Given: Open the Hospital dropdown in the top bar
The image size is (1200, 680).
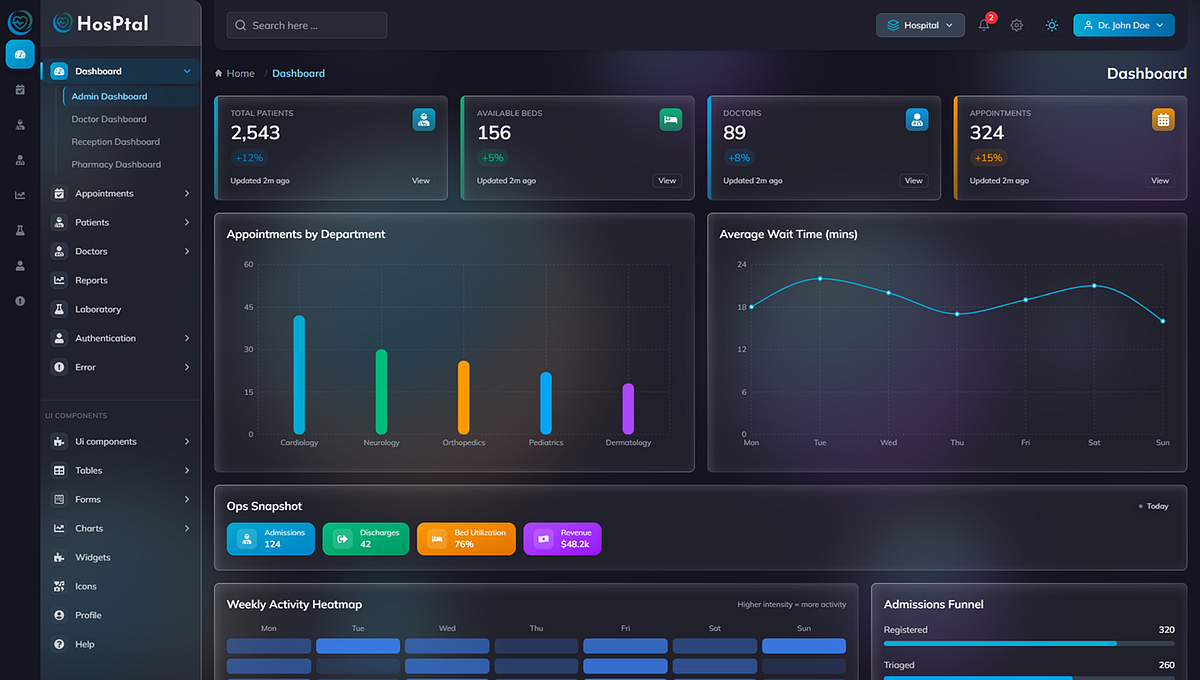Looking at the screenshot, I should [919, 25].
